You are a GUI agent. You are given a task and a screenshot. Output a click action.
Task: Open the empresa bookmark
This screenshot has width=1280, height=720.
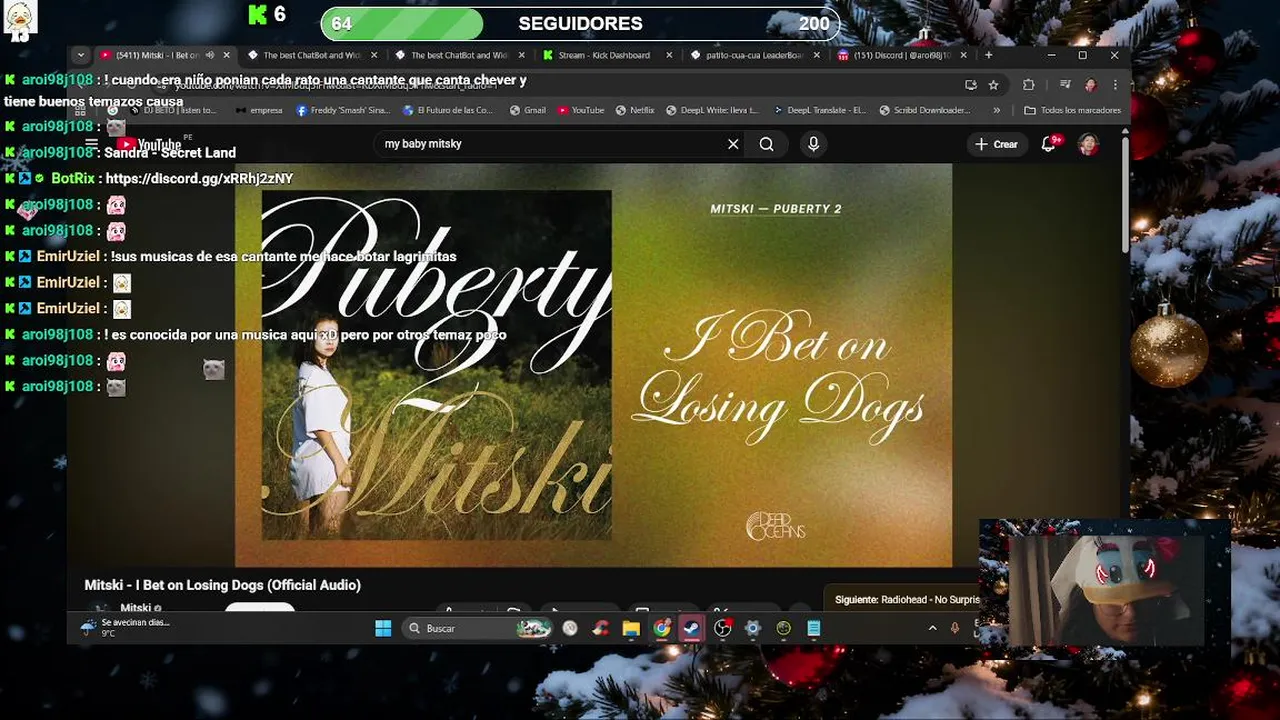(x=259, y=110)
